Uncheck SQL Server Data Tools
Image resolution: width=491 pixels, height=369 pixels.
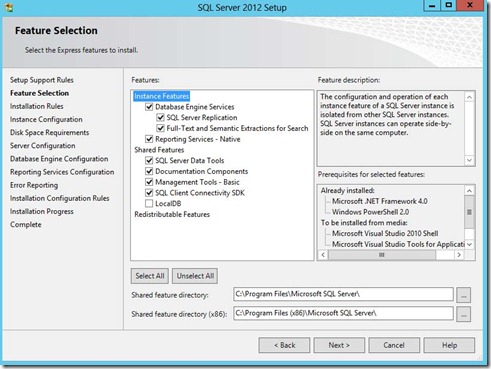click(149, 160)
